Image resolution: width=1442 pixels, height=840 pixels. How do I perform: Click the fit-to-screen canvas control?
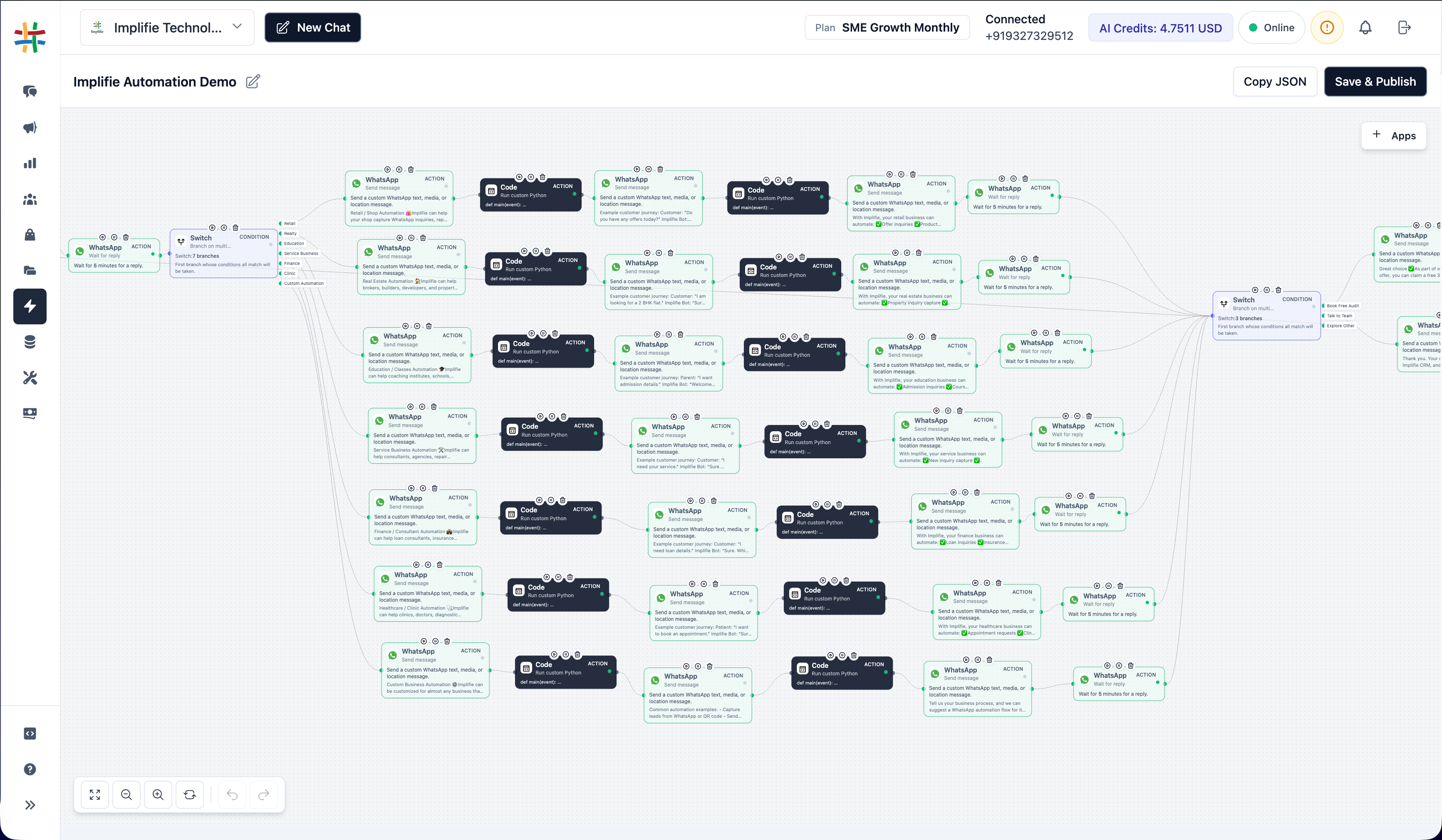[x=95, y=794]
